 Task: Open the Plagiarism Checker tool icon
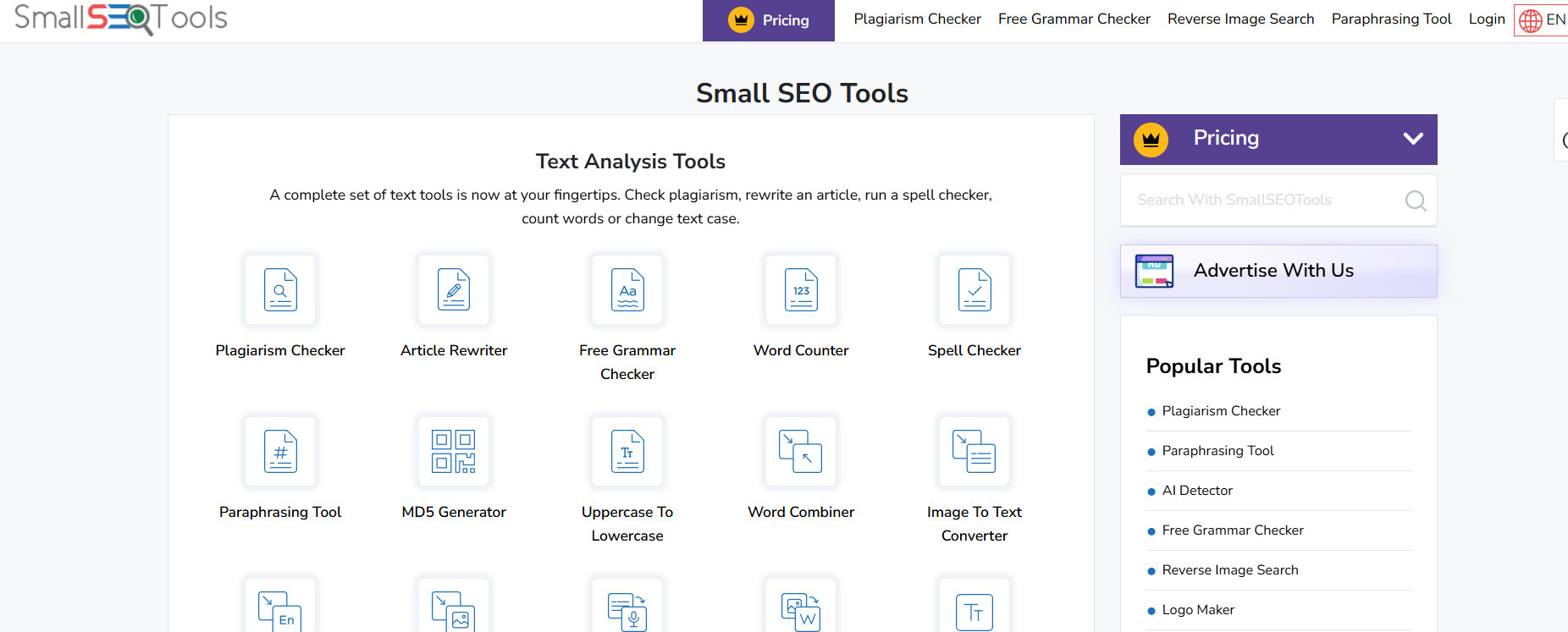click(x=280, y=290)
